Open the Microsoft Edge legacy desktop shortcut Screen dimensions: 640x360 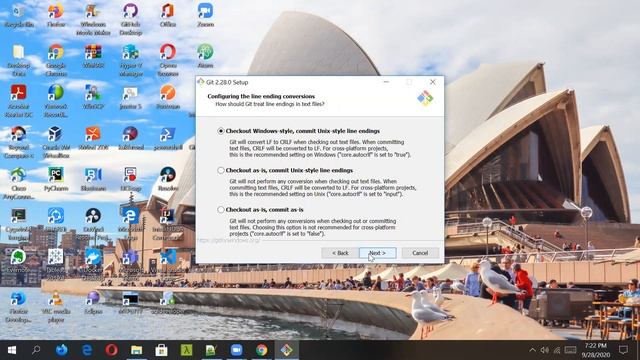point(131,224)
